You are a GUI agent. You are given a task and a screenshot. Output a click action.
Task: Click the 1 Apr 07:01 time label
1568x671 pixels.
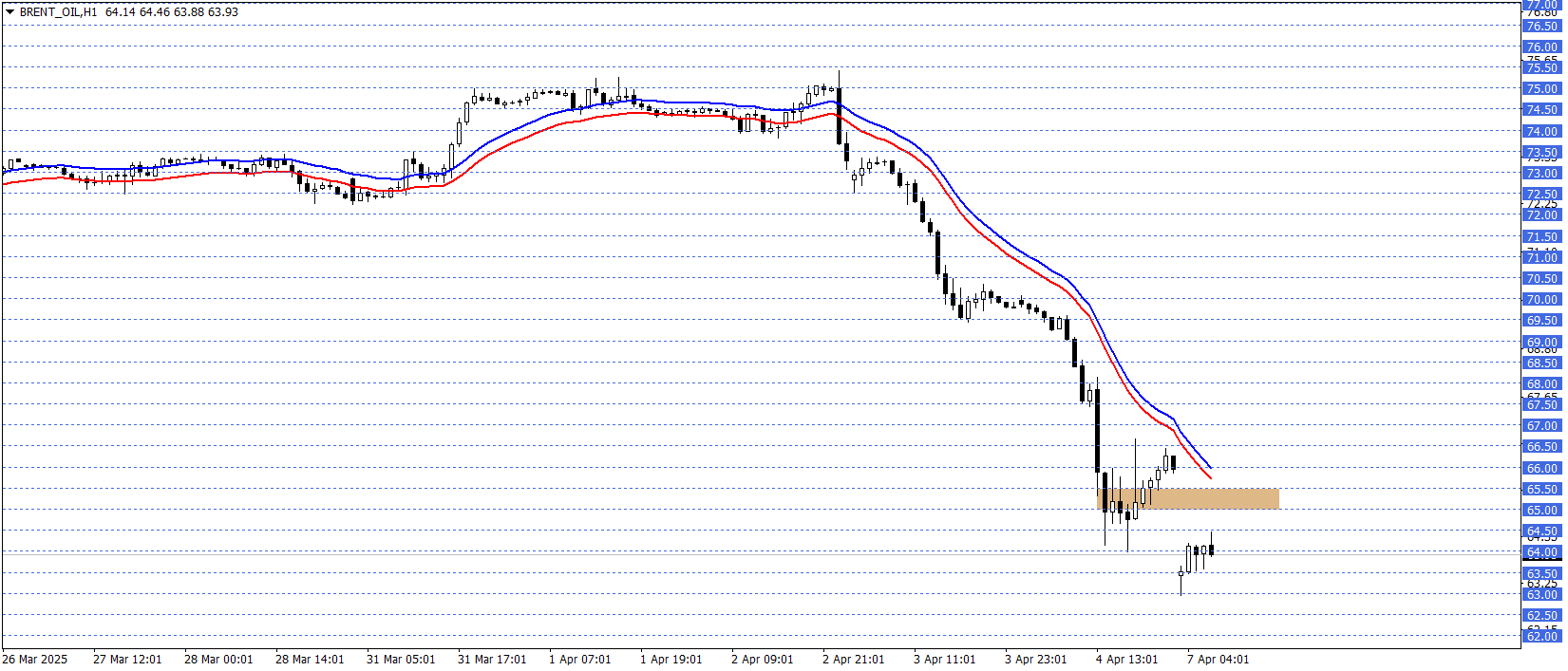point(580,660)
